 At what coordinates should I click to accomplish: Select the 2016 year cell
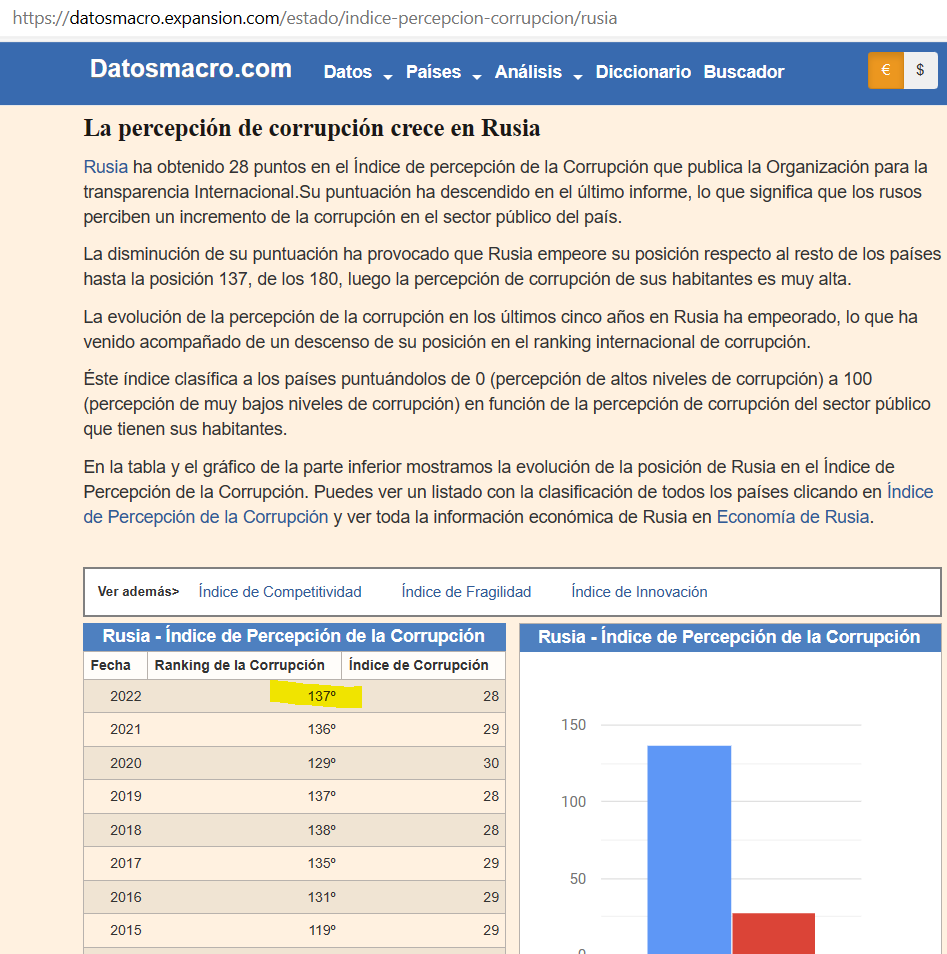(125, 897)
